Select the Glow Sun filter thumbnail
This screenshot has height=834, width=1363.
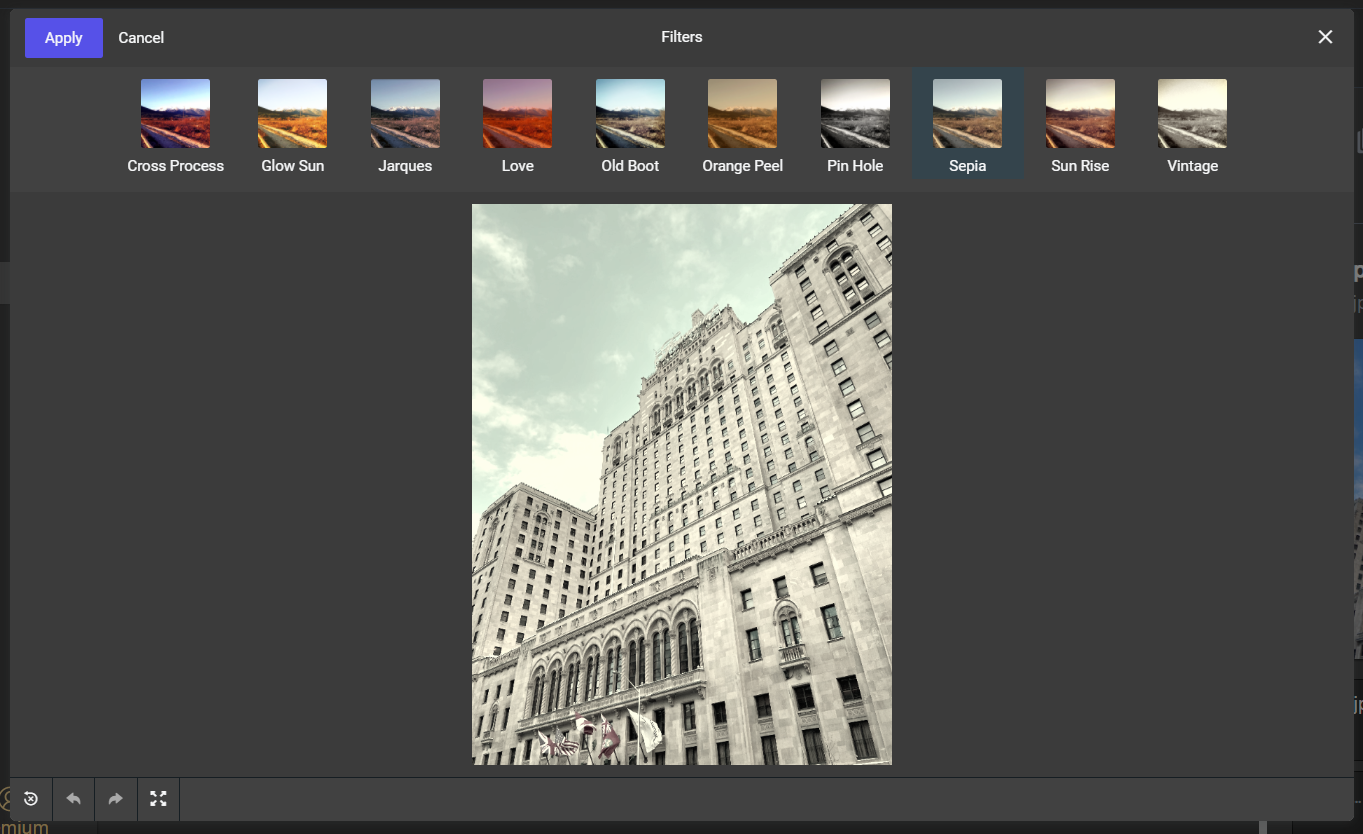[x=292, y=114]
